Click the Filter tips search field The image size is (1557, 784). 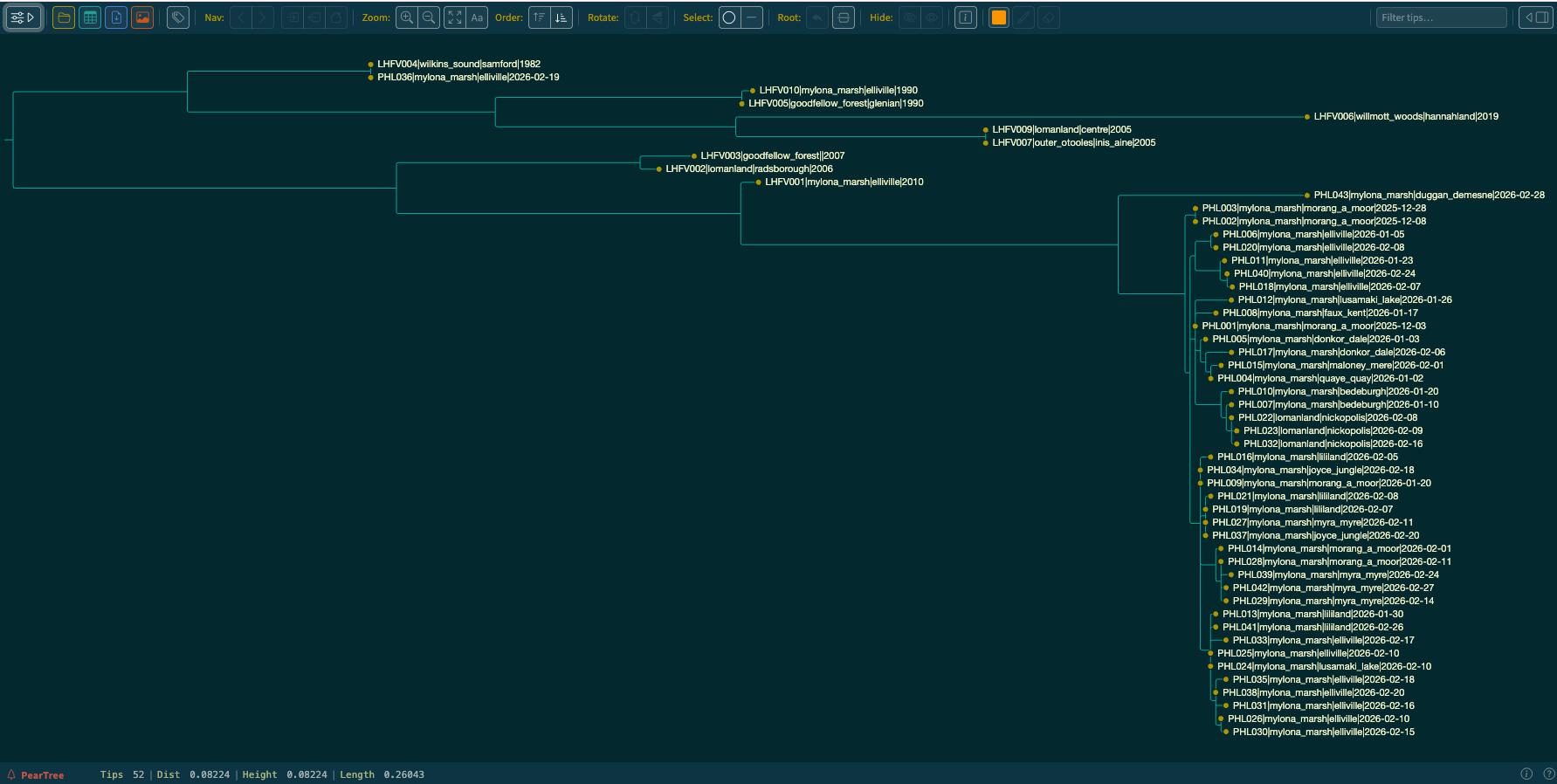[x=1441, y=17]
